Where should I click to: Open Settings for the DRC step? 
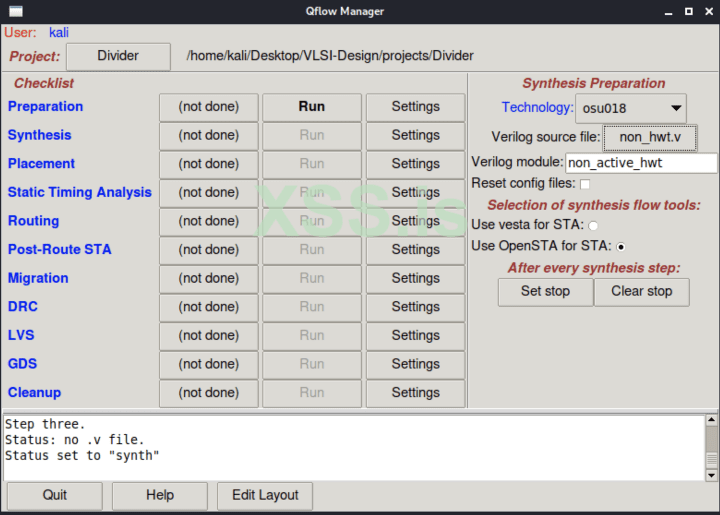point(415,307)
